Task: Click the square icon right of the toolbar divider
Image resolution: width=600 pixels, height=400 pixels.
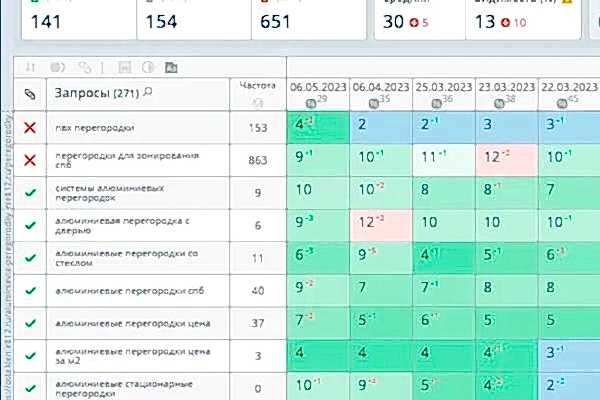Action: coord(125,67)
